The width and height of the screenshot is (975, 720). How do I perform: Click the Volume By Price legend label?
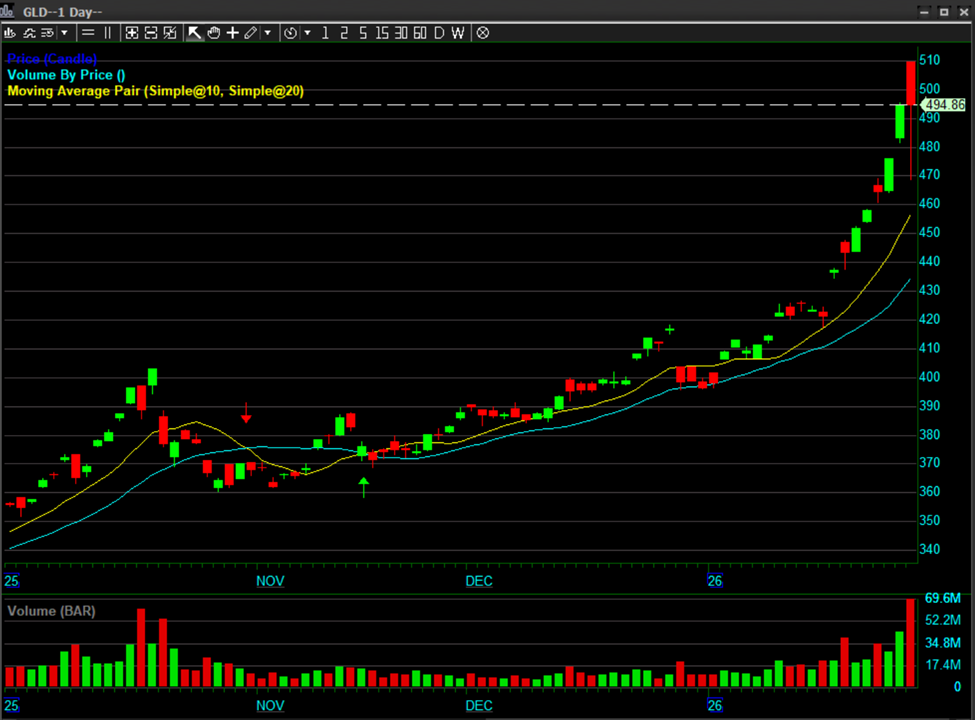[66, 75]
